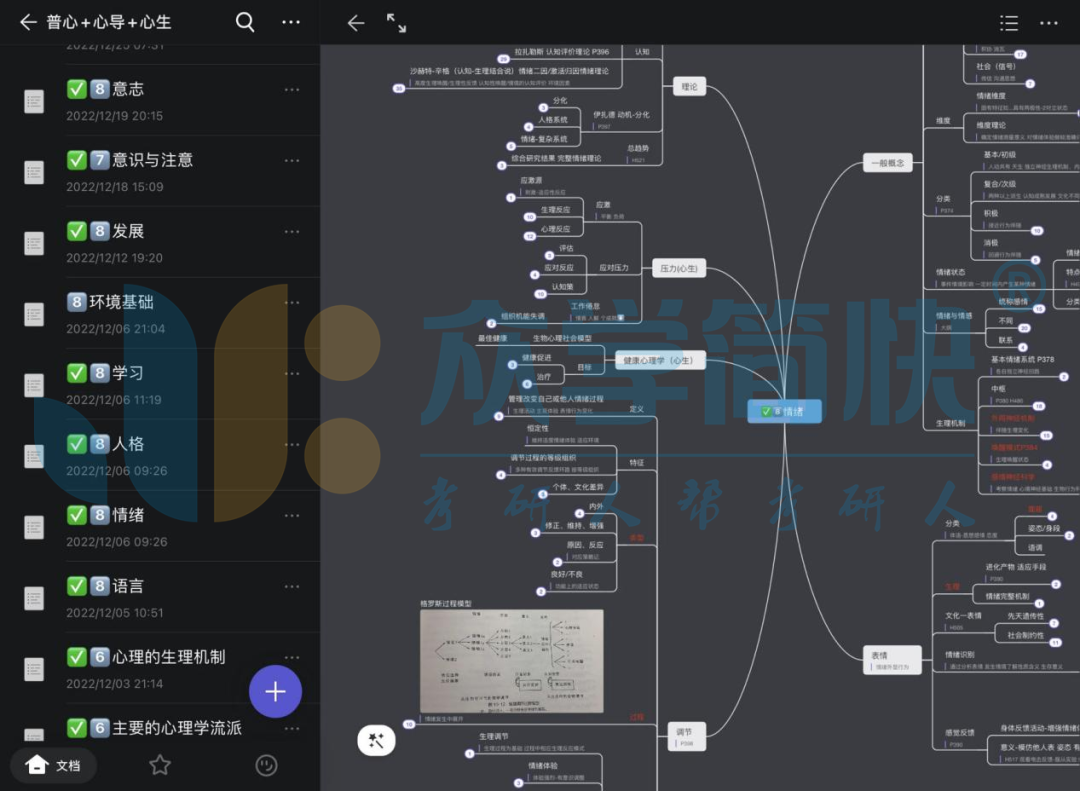Click document icon beside 环境基础

click(34, 314)
